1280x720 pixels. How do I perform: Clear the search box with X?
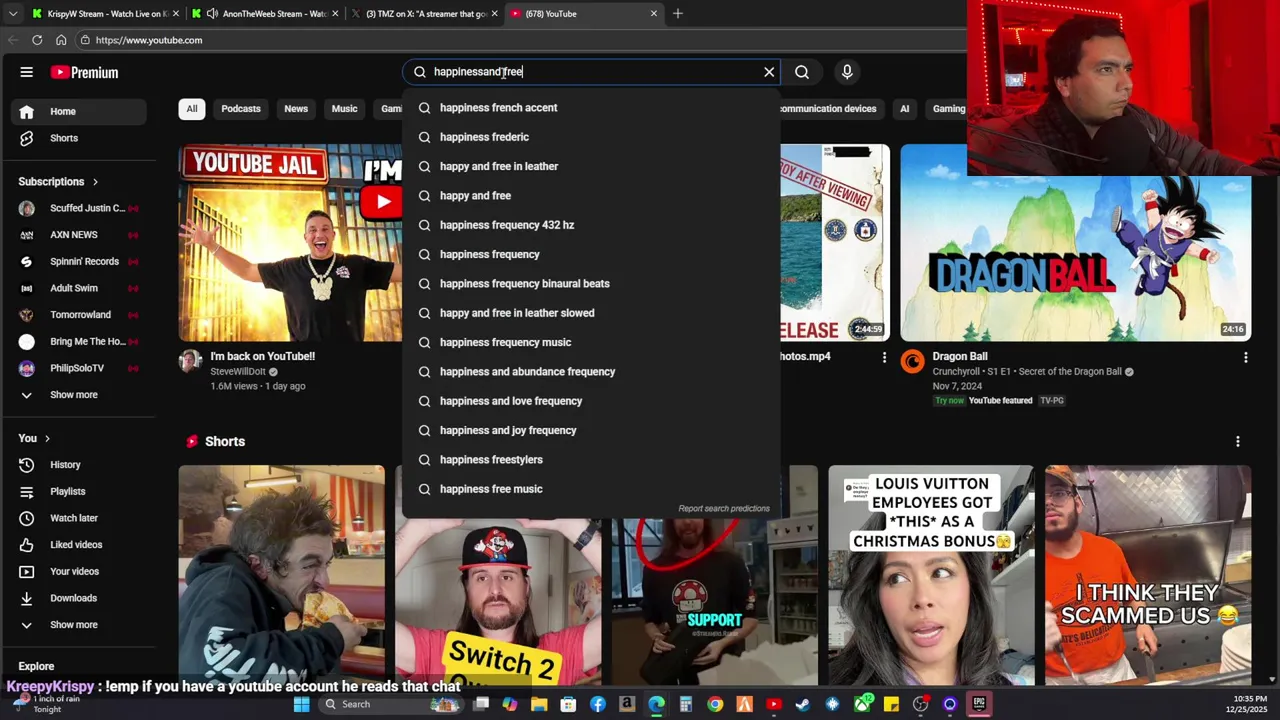pos(769,72)
